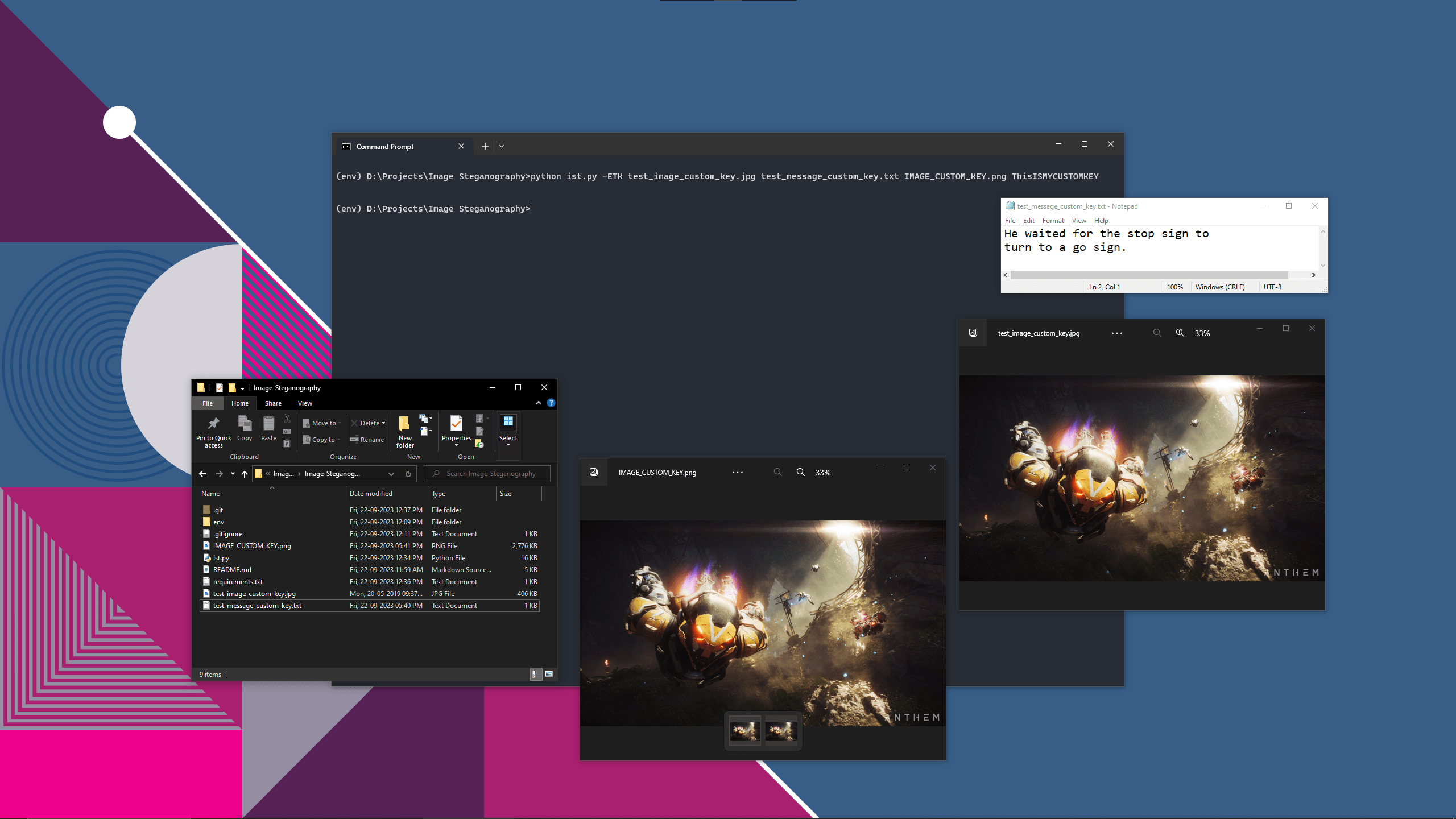This screenshot has width=1456, height=819.
Task: Click the History icon in Open group
Action: click(479, 444)
